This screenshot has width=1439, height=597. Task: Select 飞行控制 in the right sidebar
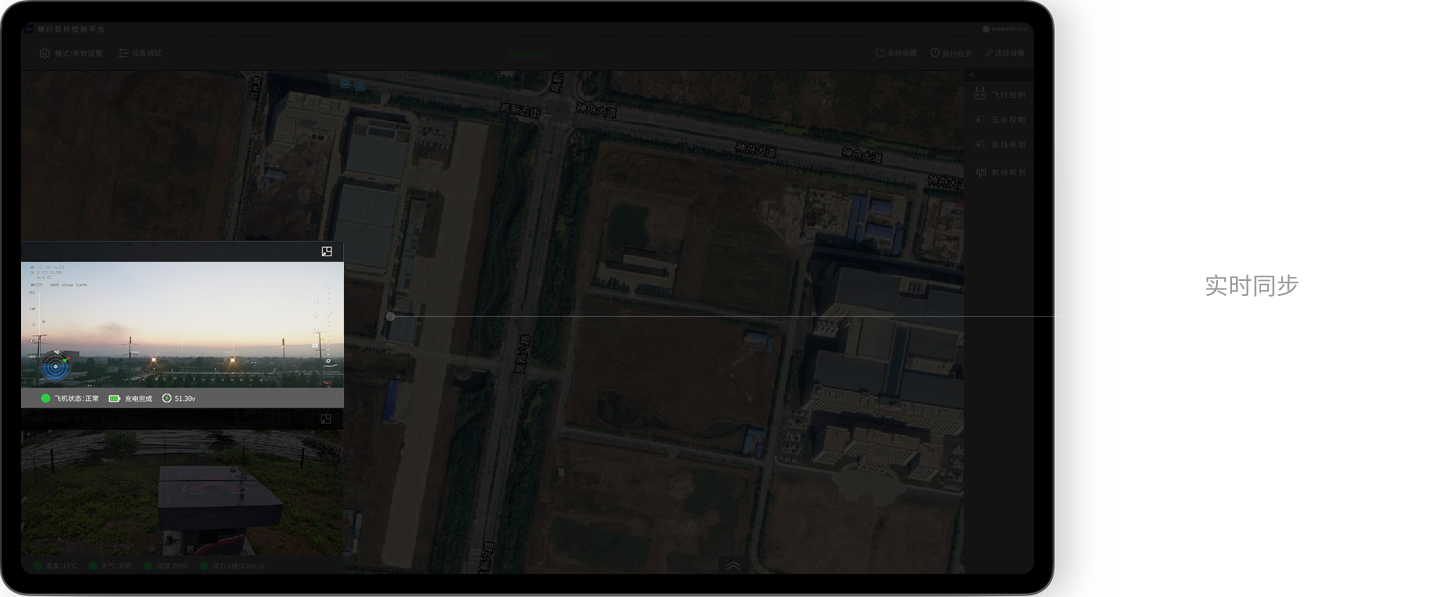1000,95
